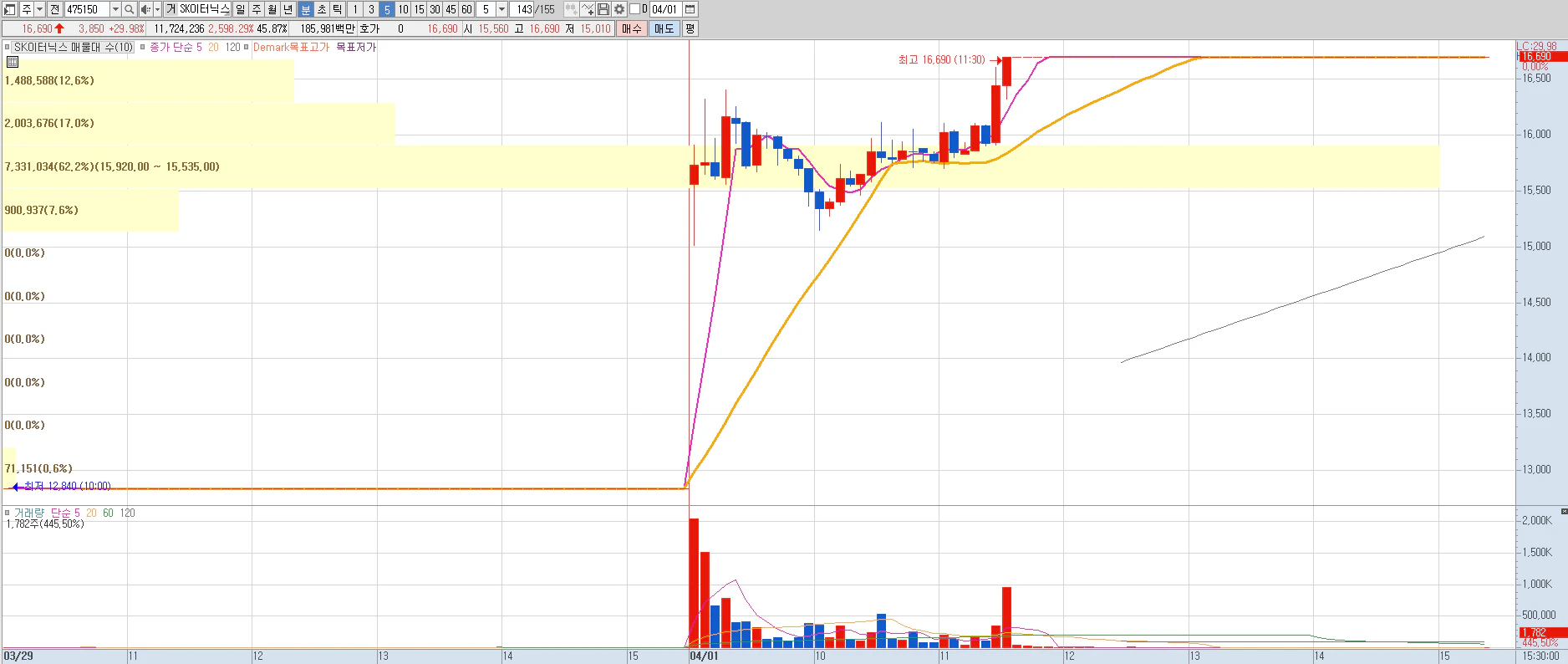Screen dimensions: 1568x664
Task: Click the 주 market type button
Action: click(x=26, y=9)
